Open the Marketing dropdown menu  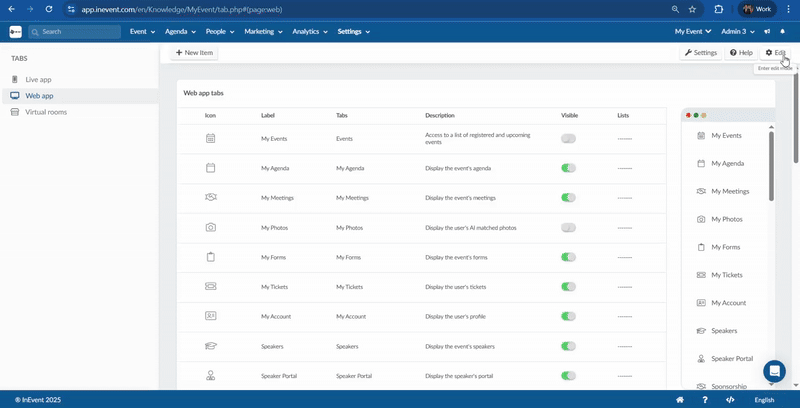[263, 32]
